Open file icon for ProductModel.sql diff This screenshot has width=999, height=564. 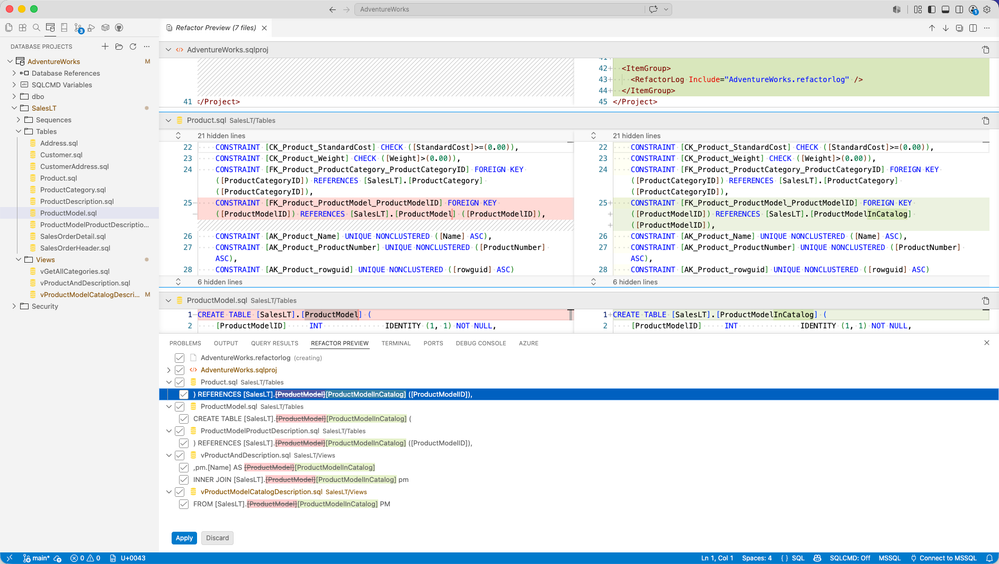986,301
